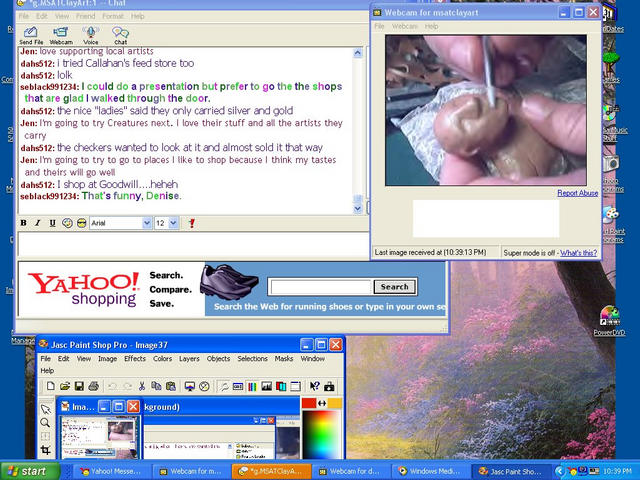Open the emoticon picker in chat
The image size is (640, 480).
[67, 223]
